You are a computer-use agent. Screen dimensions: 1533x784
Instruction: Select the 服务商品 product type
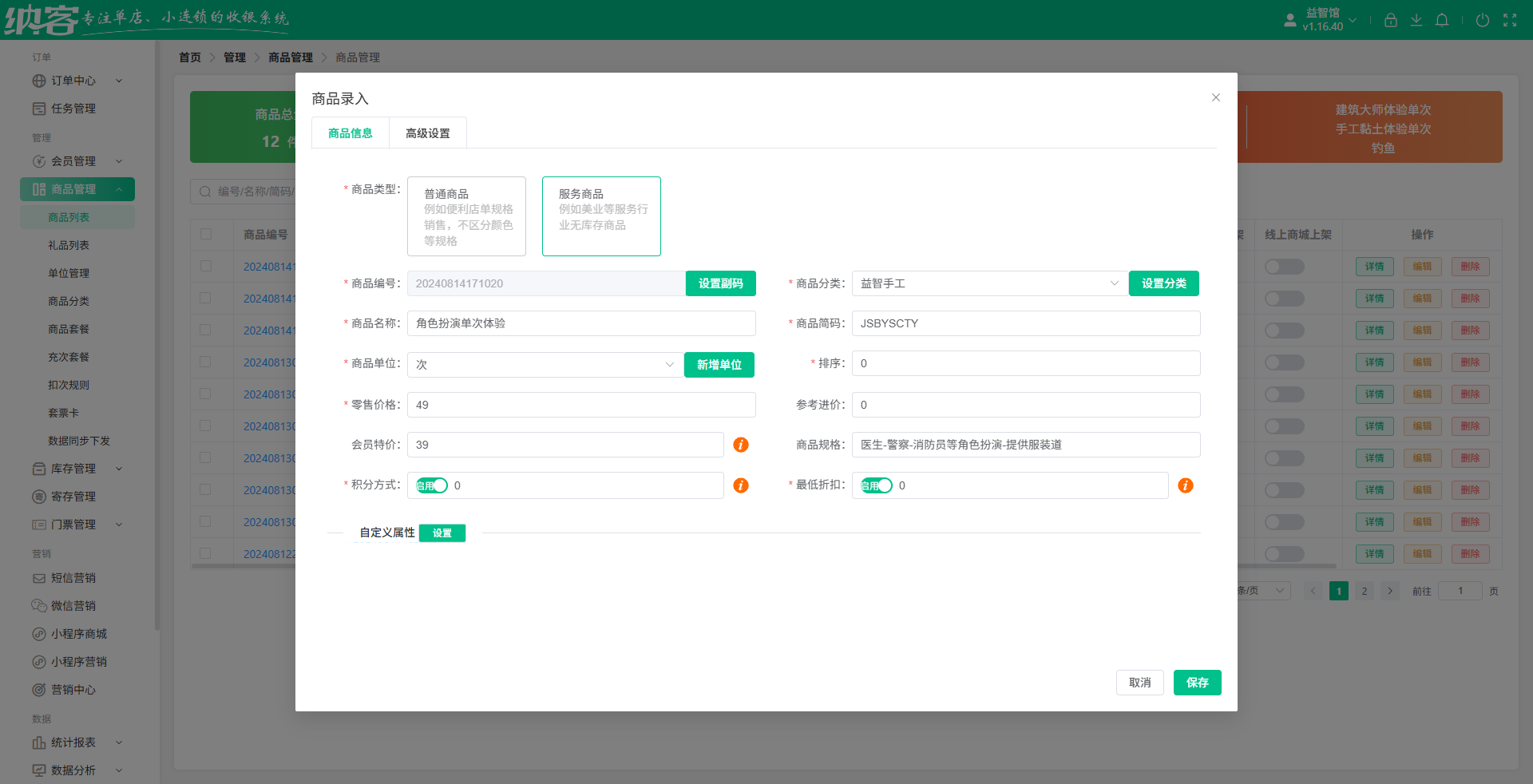click(x=601, y=216)
